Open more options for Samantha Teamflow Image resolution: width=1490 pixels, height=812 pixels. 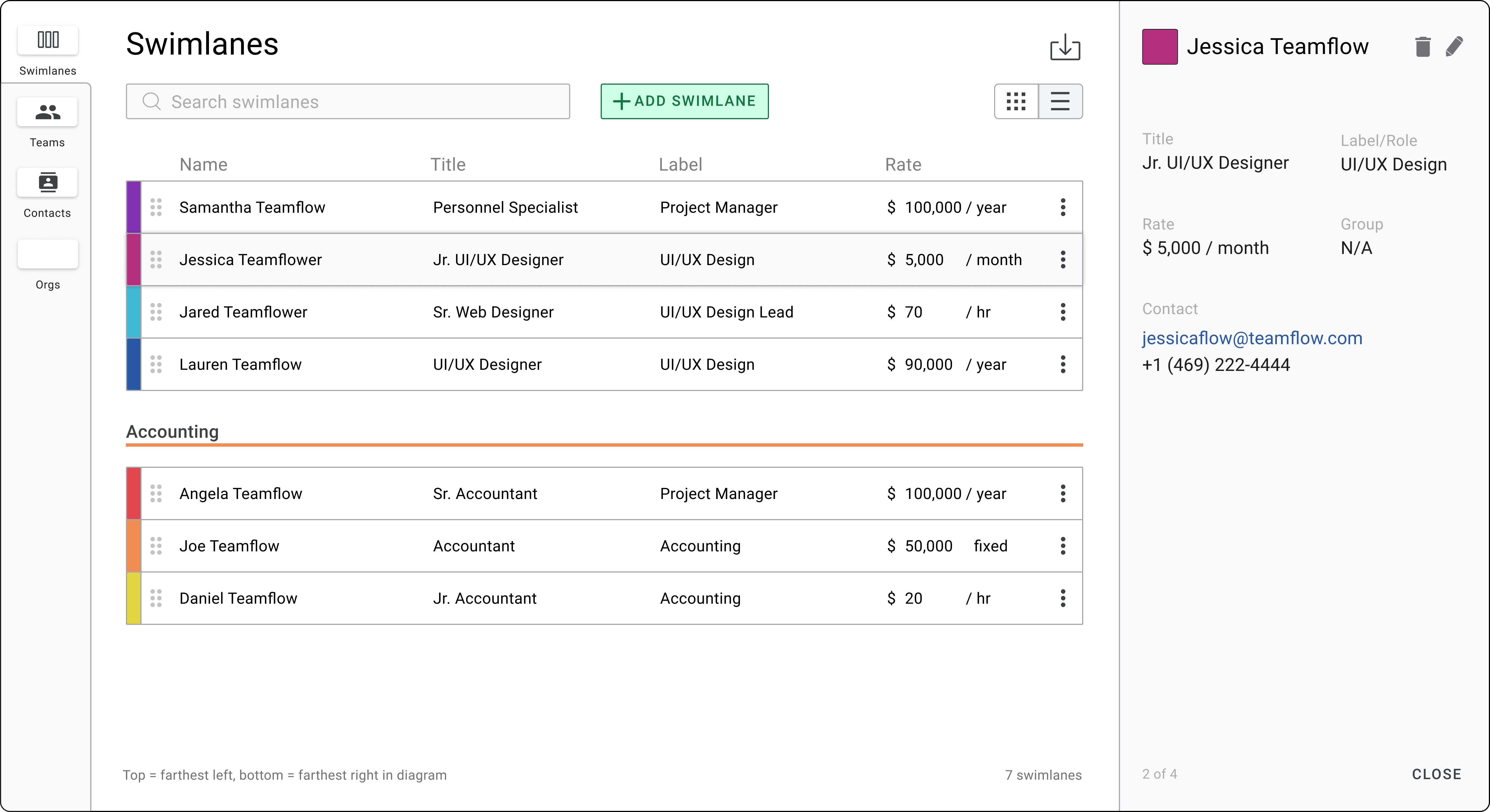tap(1063, 207)
